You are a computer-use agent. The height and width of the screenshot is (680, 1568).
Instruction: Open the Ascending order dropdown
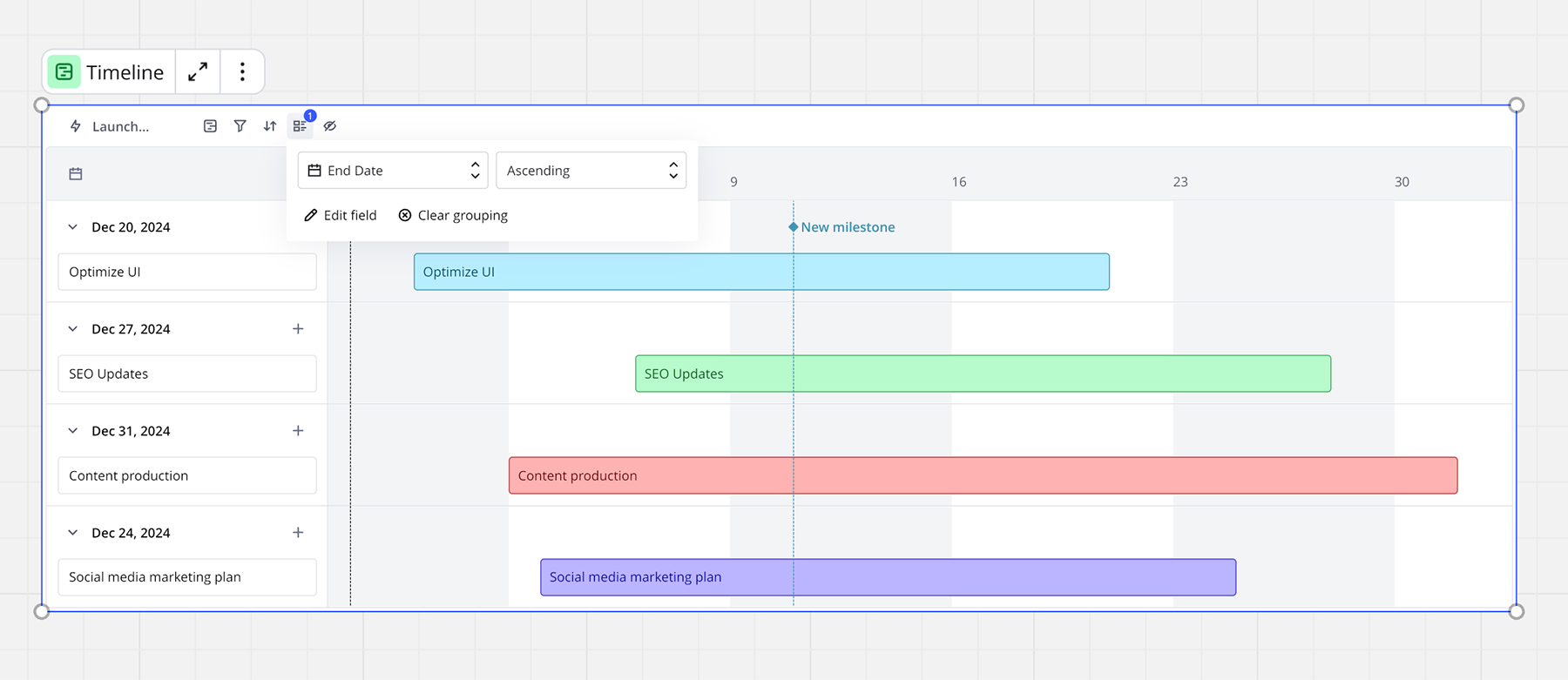[x=591, y=171]
